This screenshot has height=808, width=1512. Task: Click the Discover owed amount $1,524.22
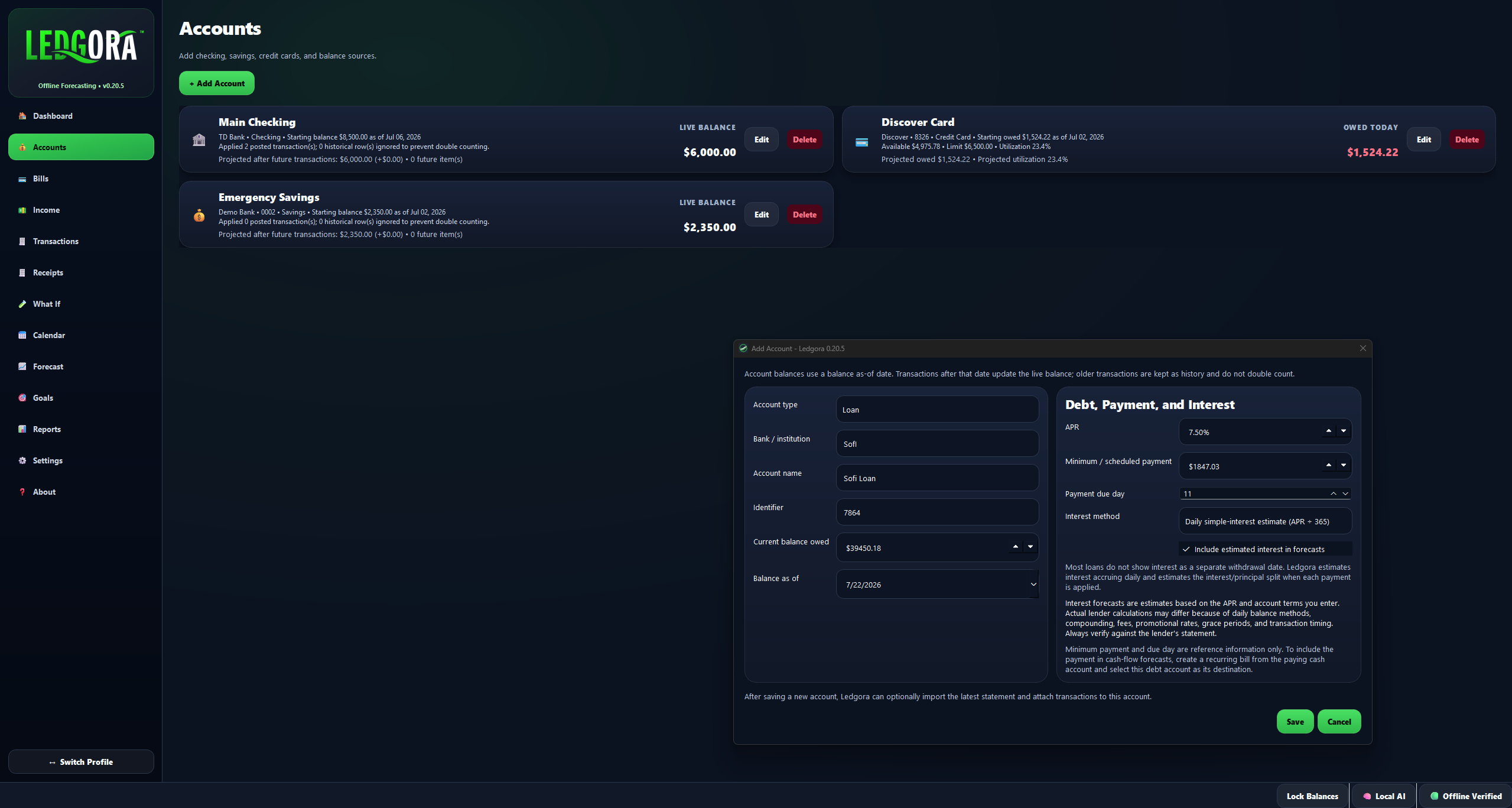pyautogui.click(x=1373, y=152)
